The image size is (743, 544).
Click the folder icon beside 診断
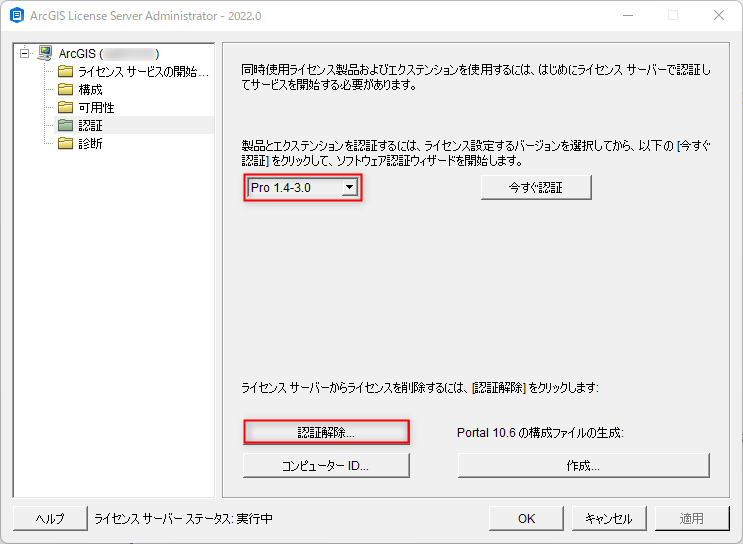click(x=65, y=143)
